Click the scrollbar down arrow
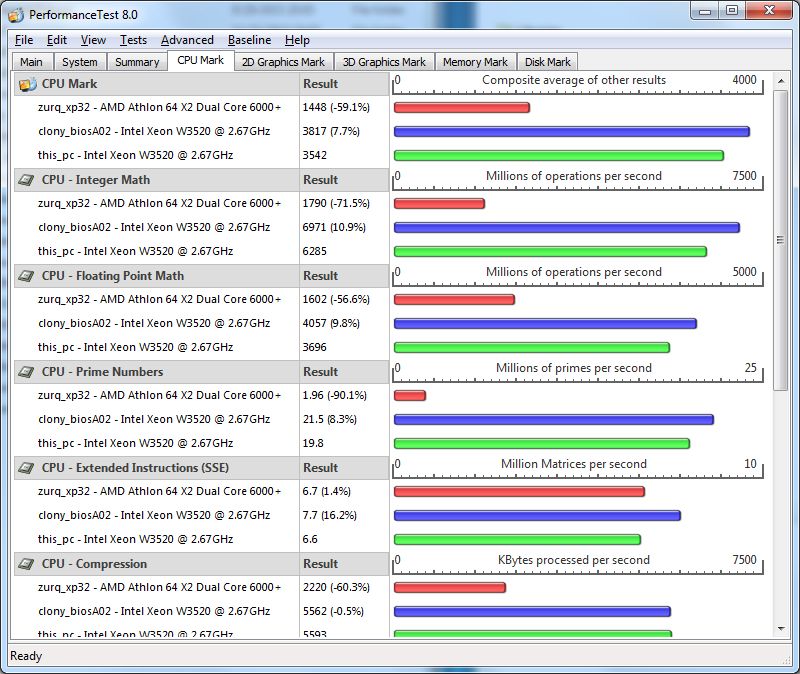The image size is (800, 674). point(781,629)
